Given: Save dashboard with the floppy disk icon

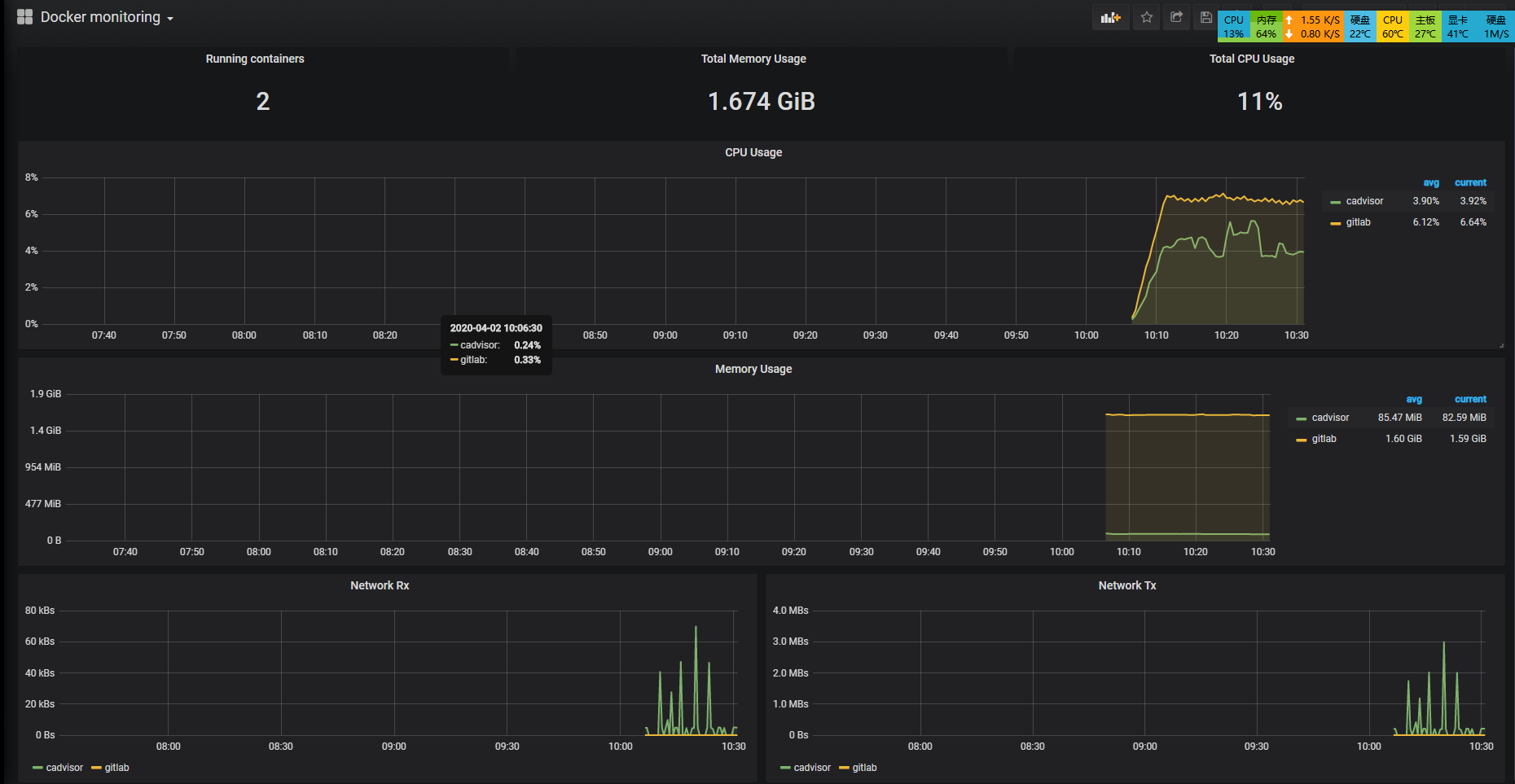Looking at the screenshot, I should pos(1205,17).
